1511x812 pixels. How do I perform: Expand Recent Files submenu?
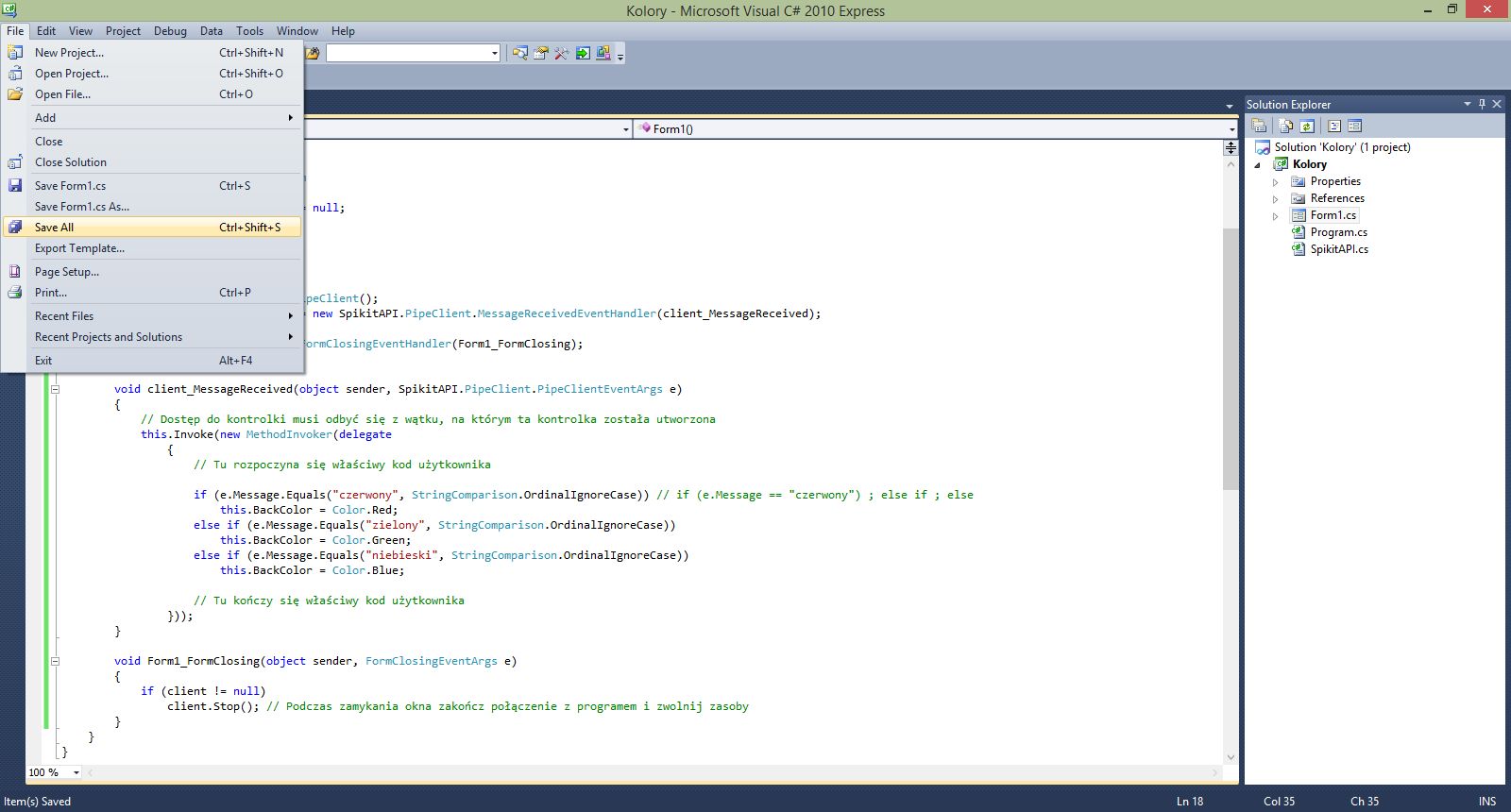(x=152, y=316)
